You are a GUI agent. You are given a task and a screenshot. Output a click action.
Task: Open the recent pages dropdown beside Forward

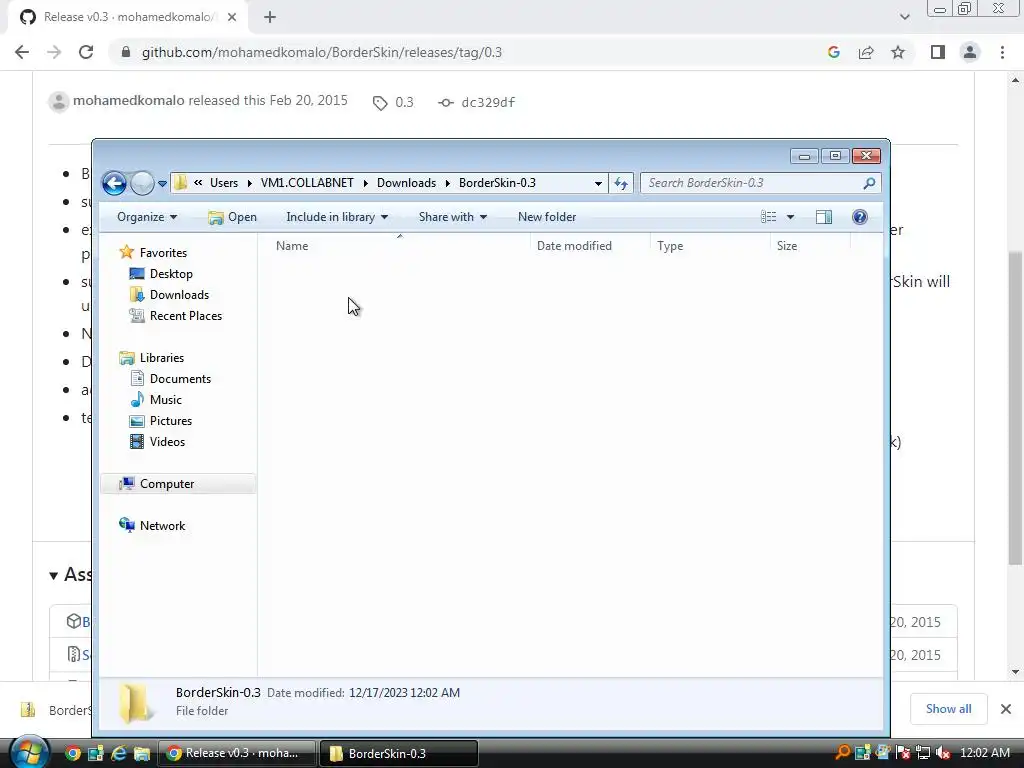click(162, 184)
